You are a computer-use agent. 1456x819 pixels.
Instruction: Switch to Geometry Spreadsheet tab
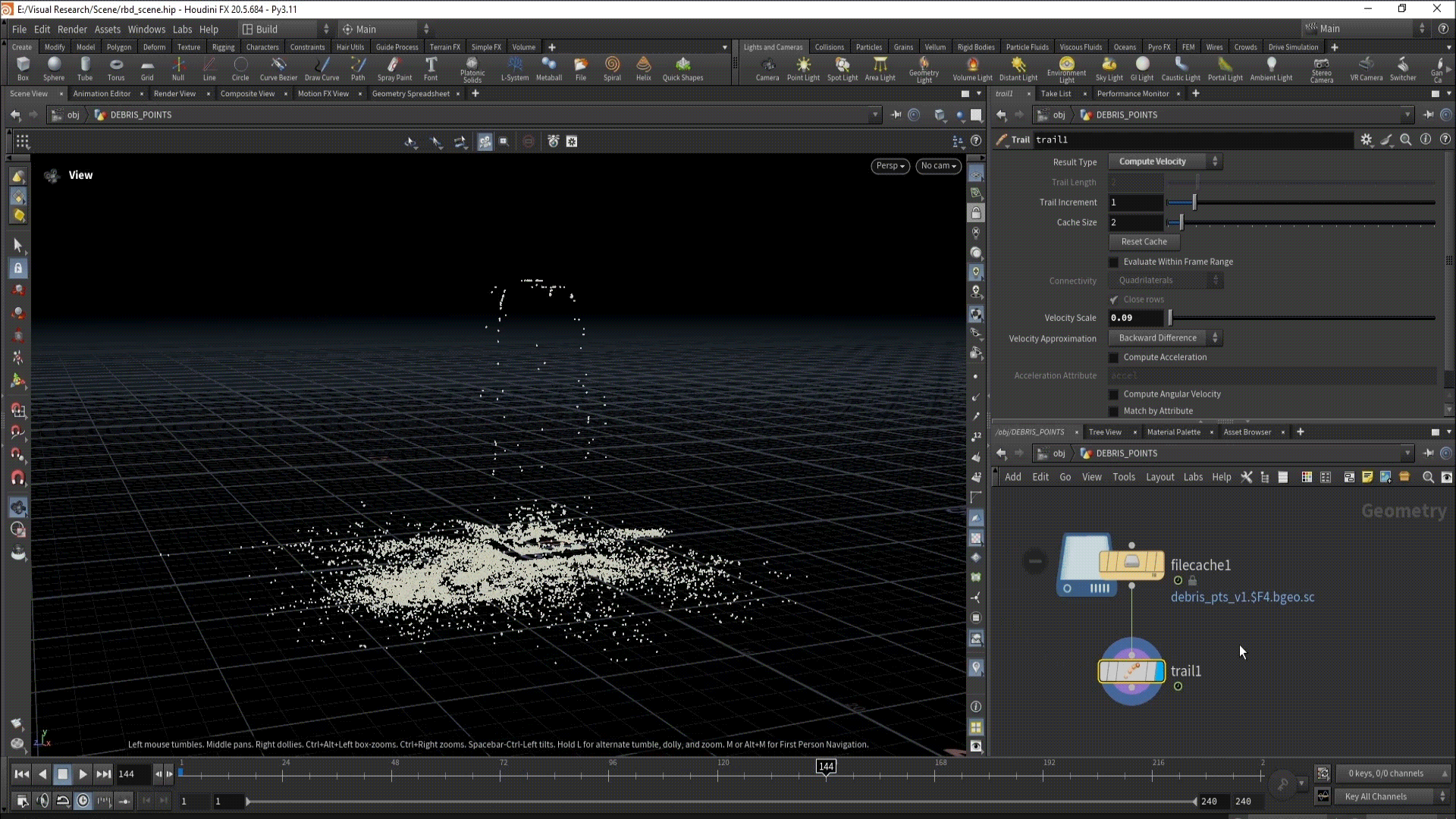click(410, 93)
